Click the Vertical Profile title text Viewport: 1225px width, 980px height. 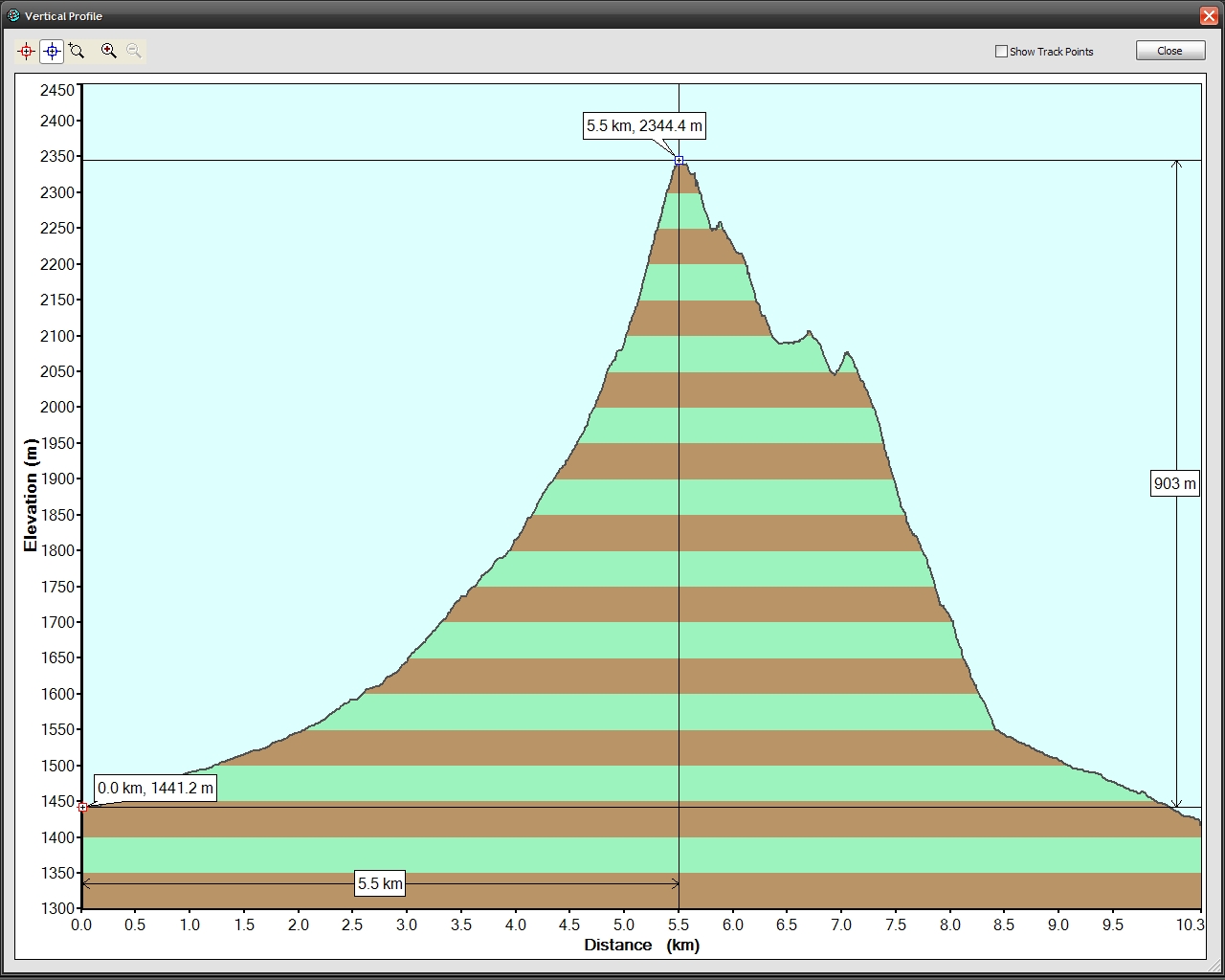click(x=63, y=16)
